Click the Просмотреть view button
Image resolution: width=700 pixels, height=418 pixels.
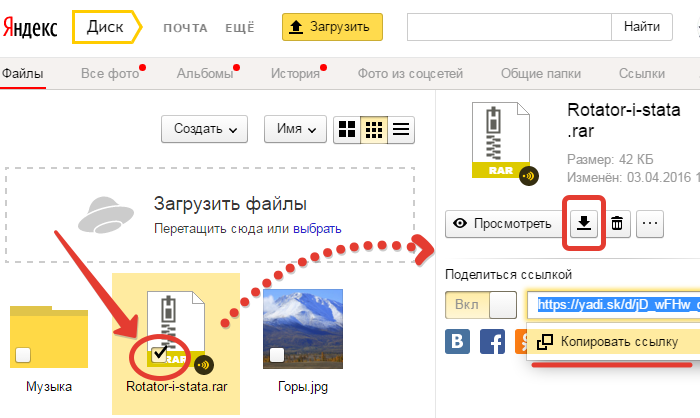[504, 223]
